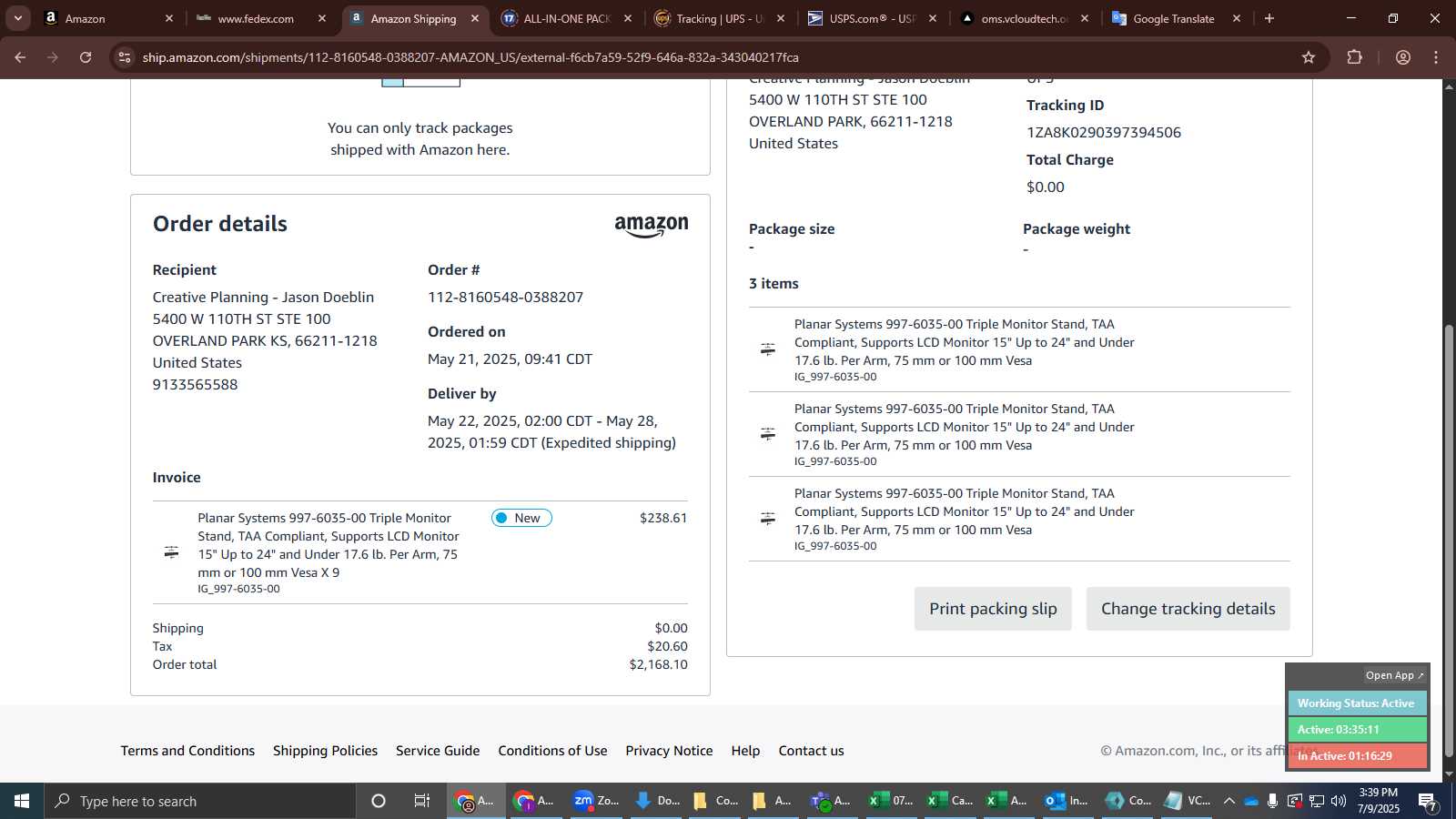The height and width of the screenshot is (819, 1456).
Task: Open the Windows Start menu
Action: [x=22, y=801]
